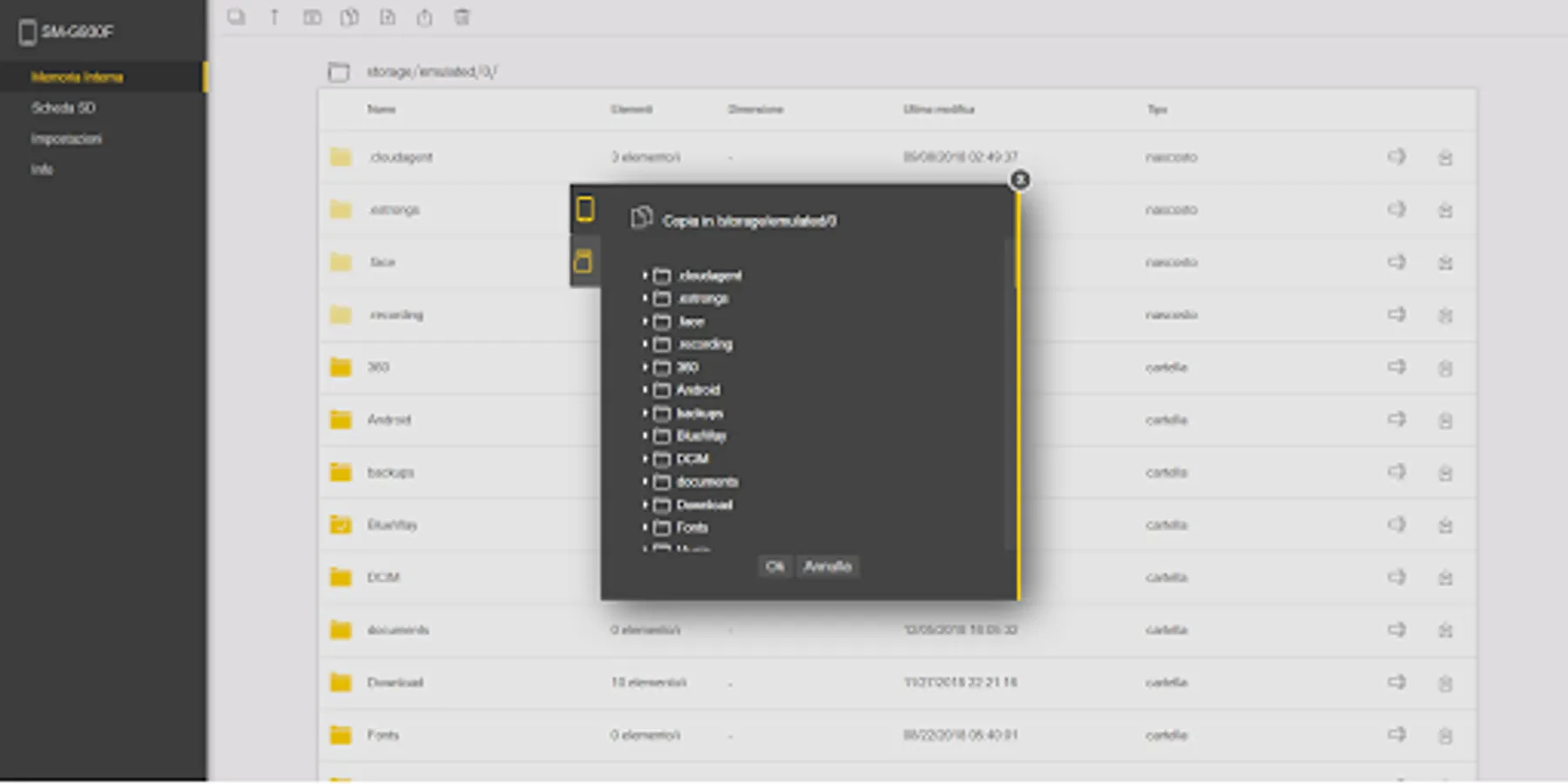
Task: Click the arrow icon in DCIM row
Action: pyautogui.click(x=1396, y=577)
